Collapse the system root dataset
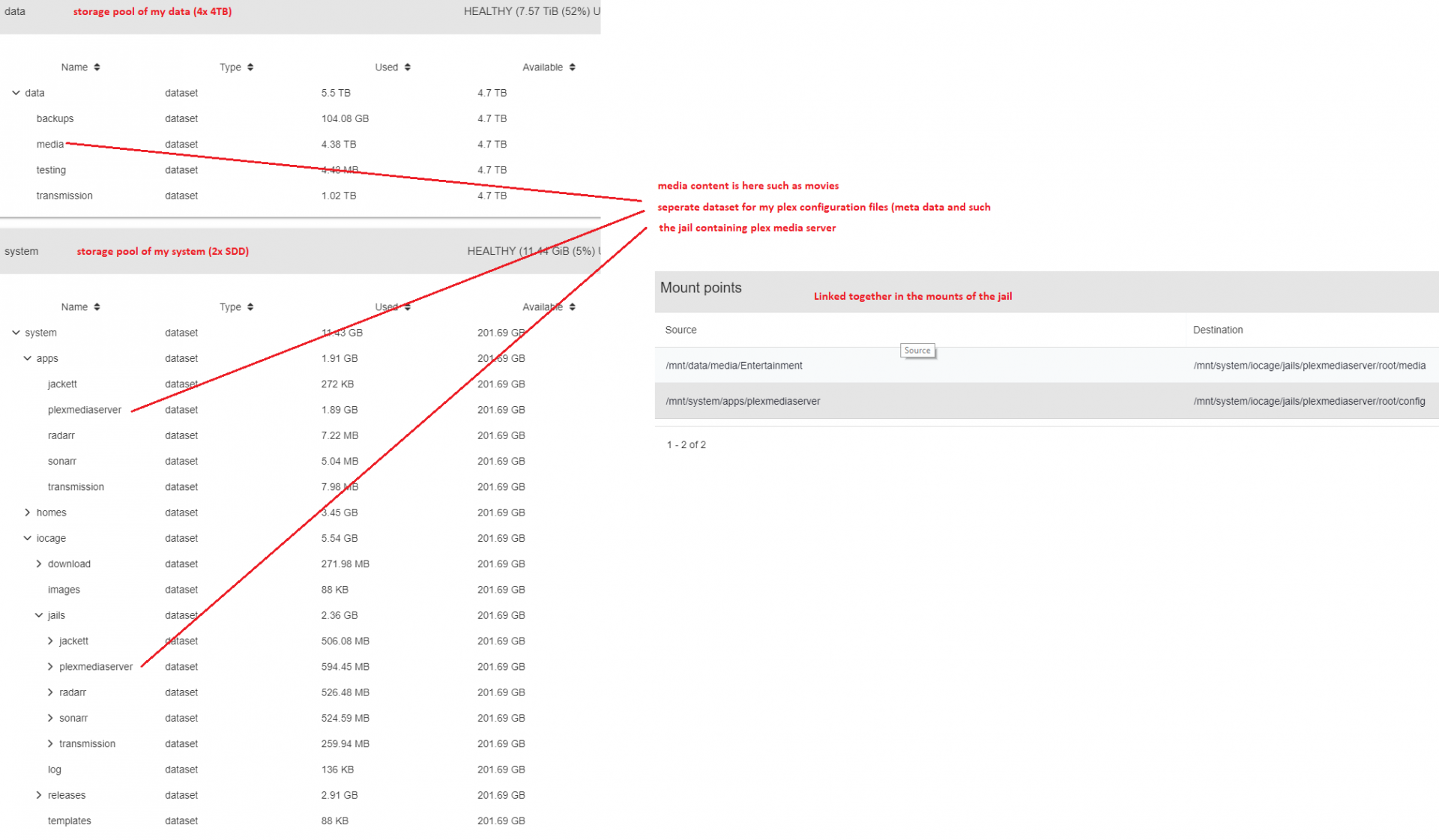Viewport: 1439px width, 840px height. click(16, 333)
